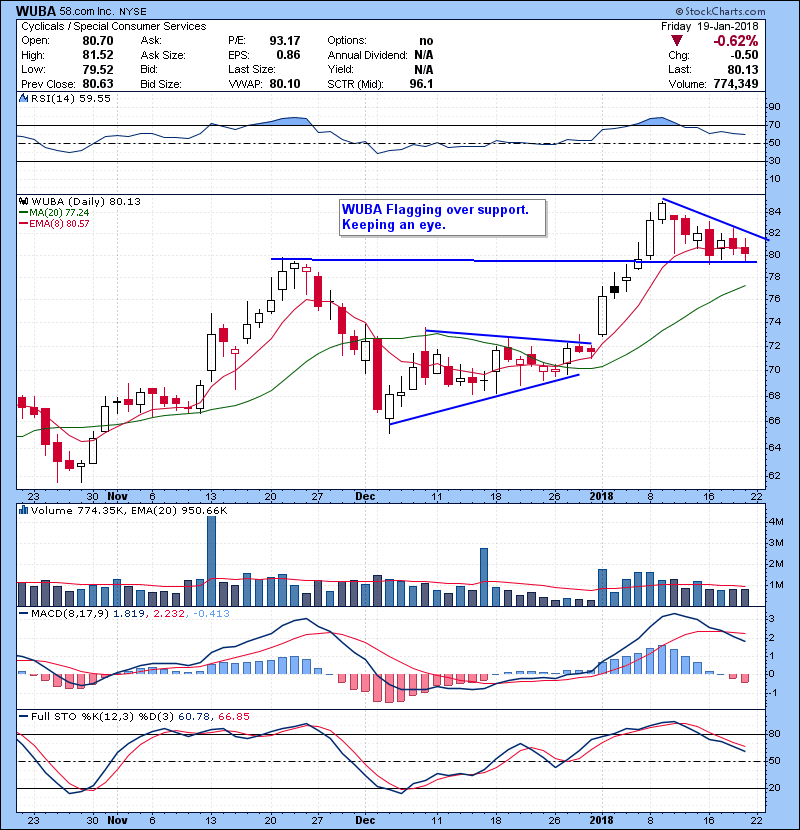800x830 pixels.
Task: Click the Last value 80.13
Action: (x=743, y=69)
